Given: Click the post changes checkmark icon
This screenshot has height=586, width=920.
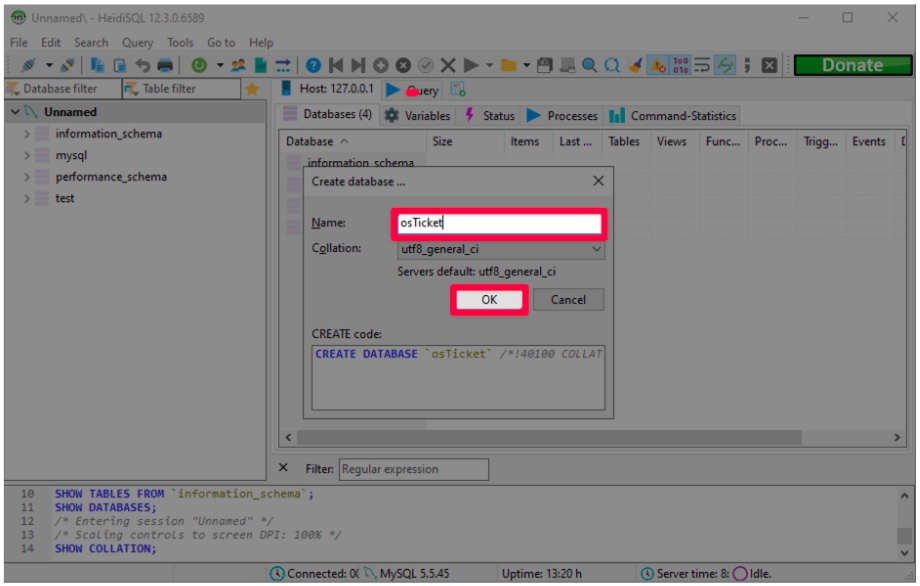Looking at the screenshot, I should pos(425,65).
